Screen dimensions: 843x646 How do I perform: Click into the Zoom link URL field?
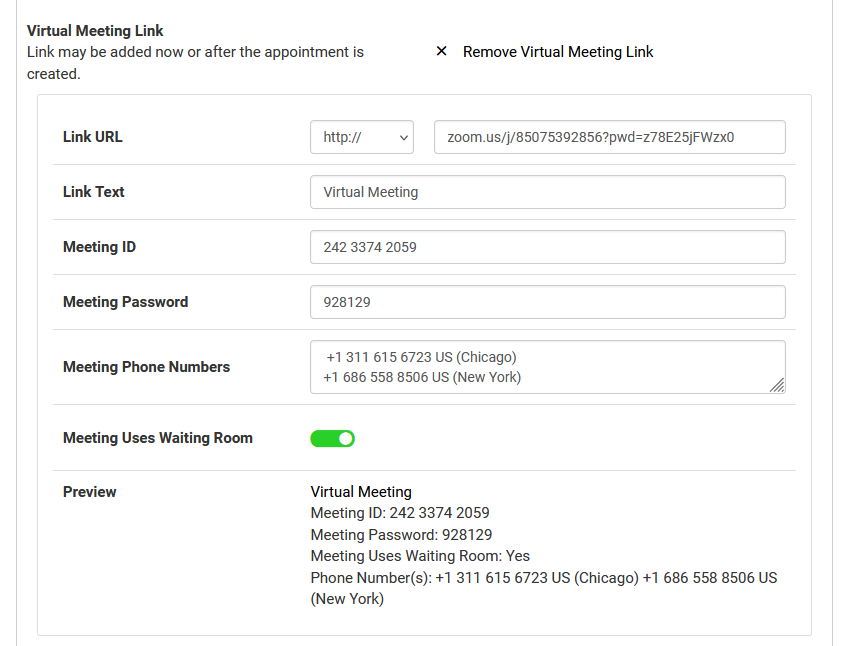click(x=609, y=138)
